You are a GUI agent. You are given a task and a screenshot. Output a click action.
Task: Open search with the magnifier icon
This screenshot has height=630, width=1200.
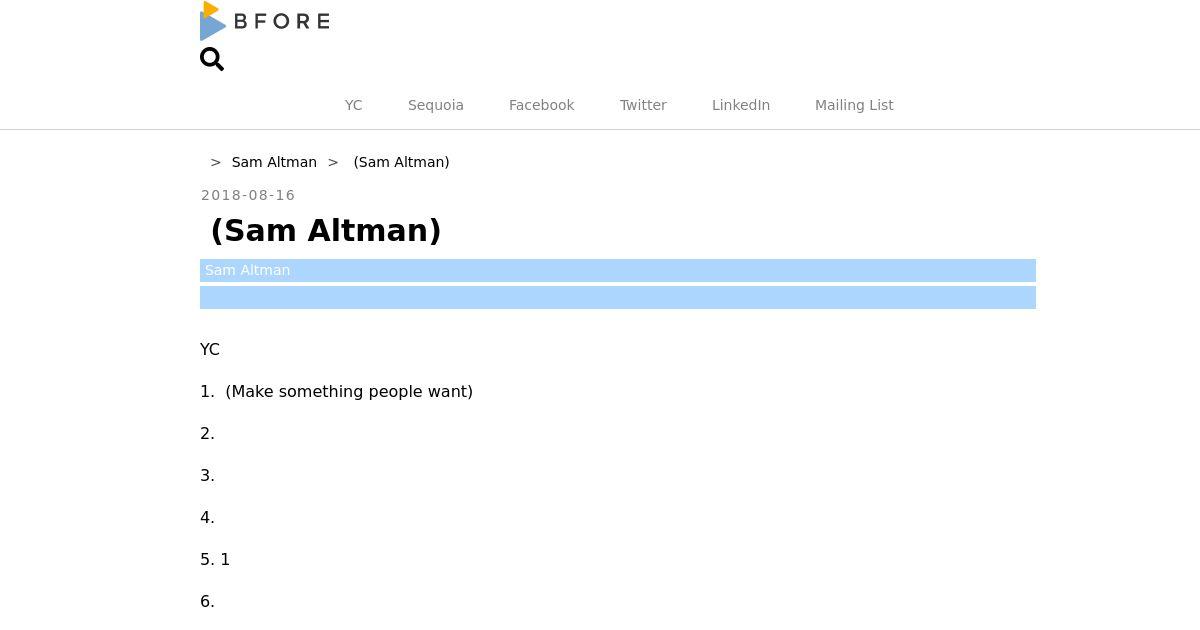(x=212, y=60)
